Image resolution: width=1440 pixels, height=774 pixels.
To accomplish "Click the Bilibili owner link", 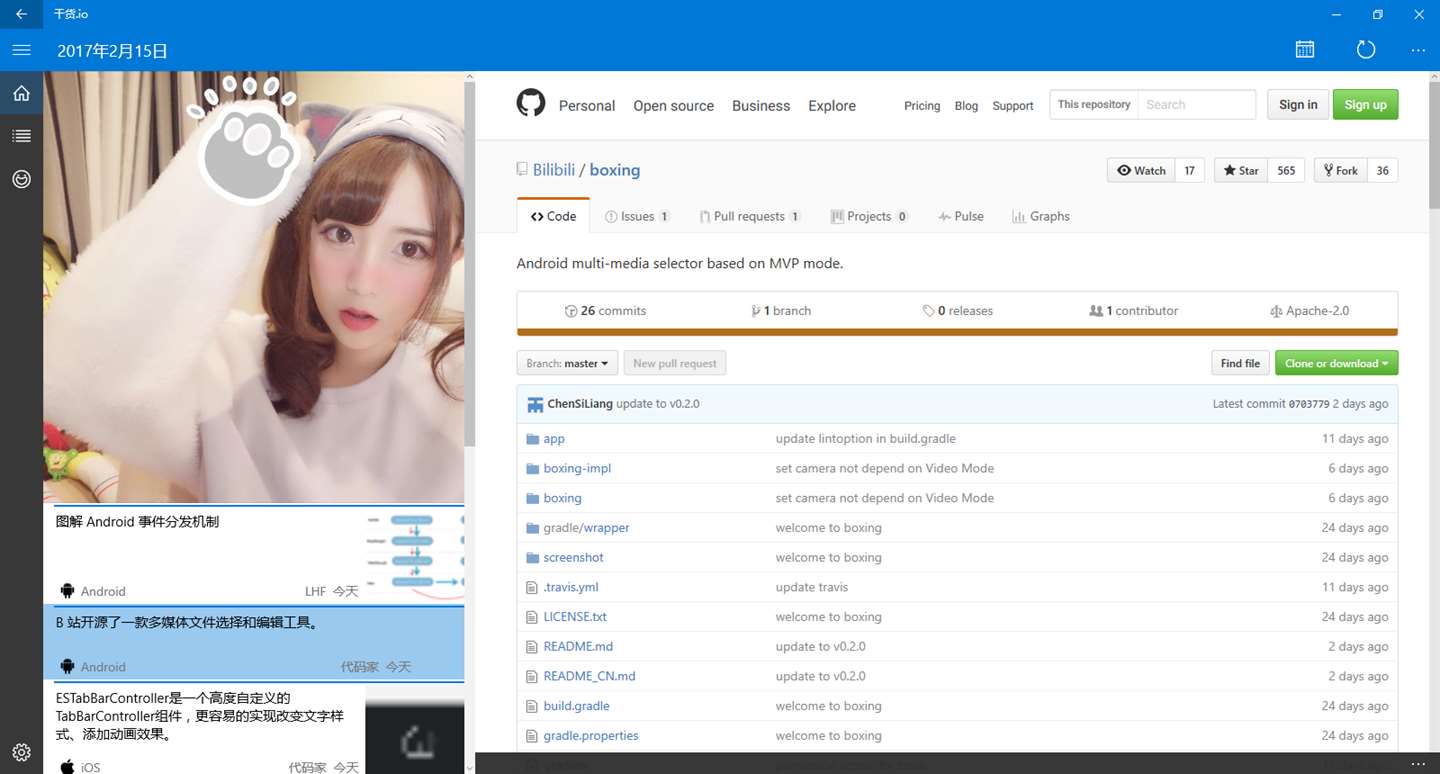I will point(554,170).
